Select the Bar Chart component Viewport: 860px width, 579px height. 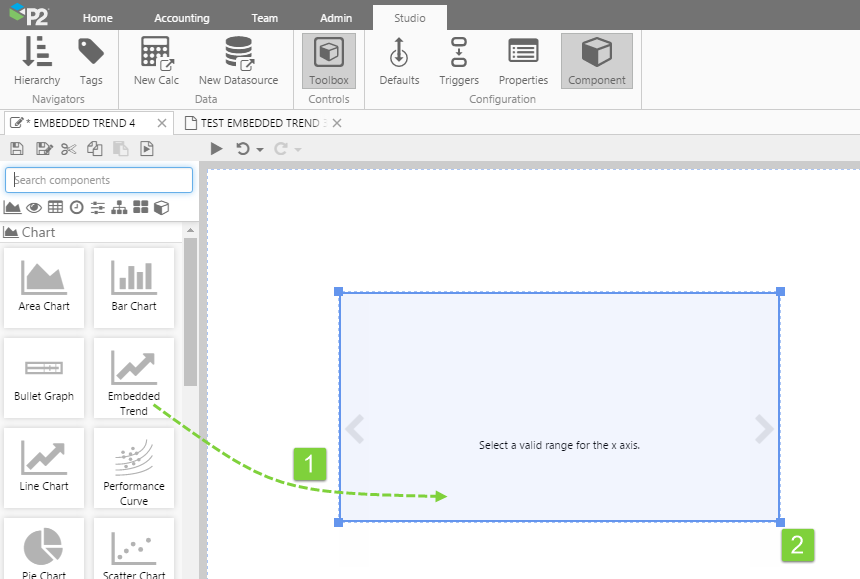[134, 287]
